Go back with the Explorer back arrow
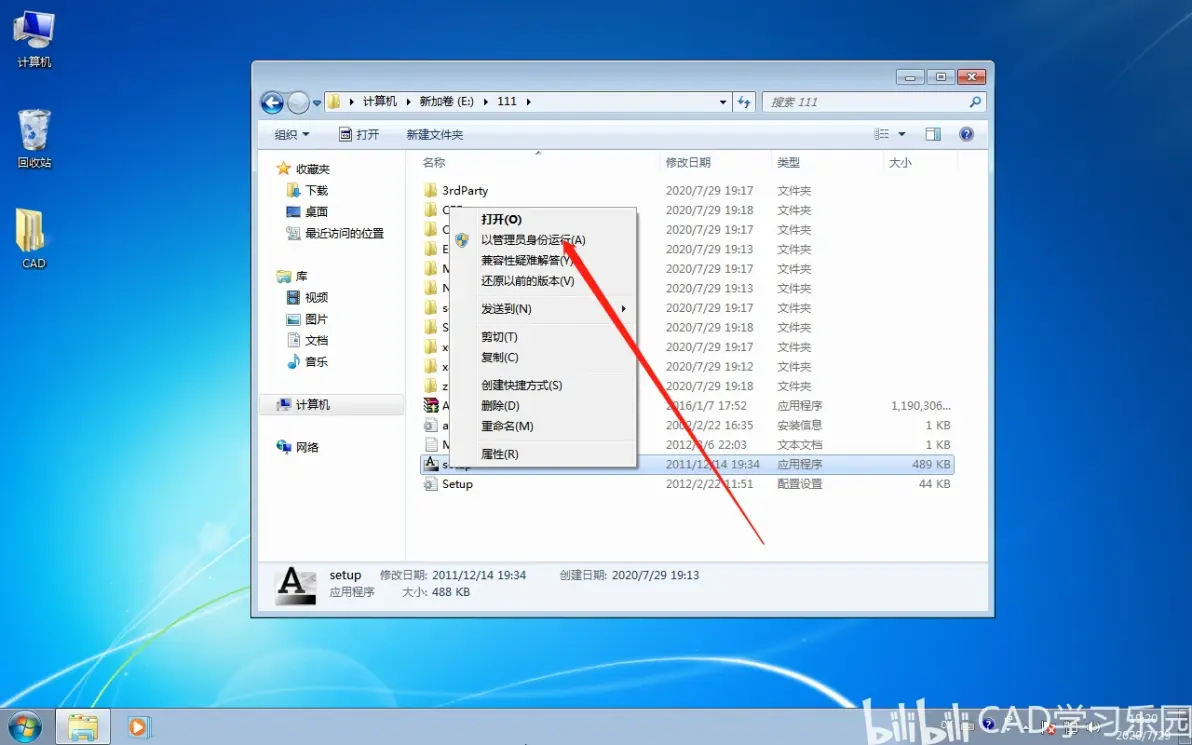The image size is (1192, 745). pyautogui.click(x=272, y=102)
